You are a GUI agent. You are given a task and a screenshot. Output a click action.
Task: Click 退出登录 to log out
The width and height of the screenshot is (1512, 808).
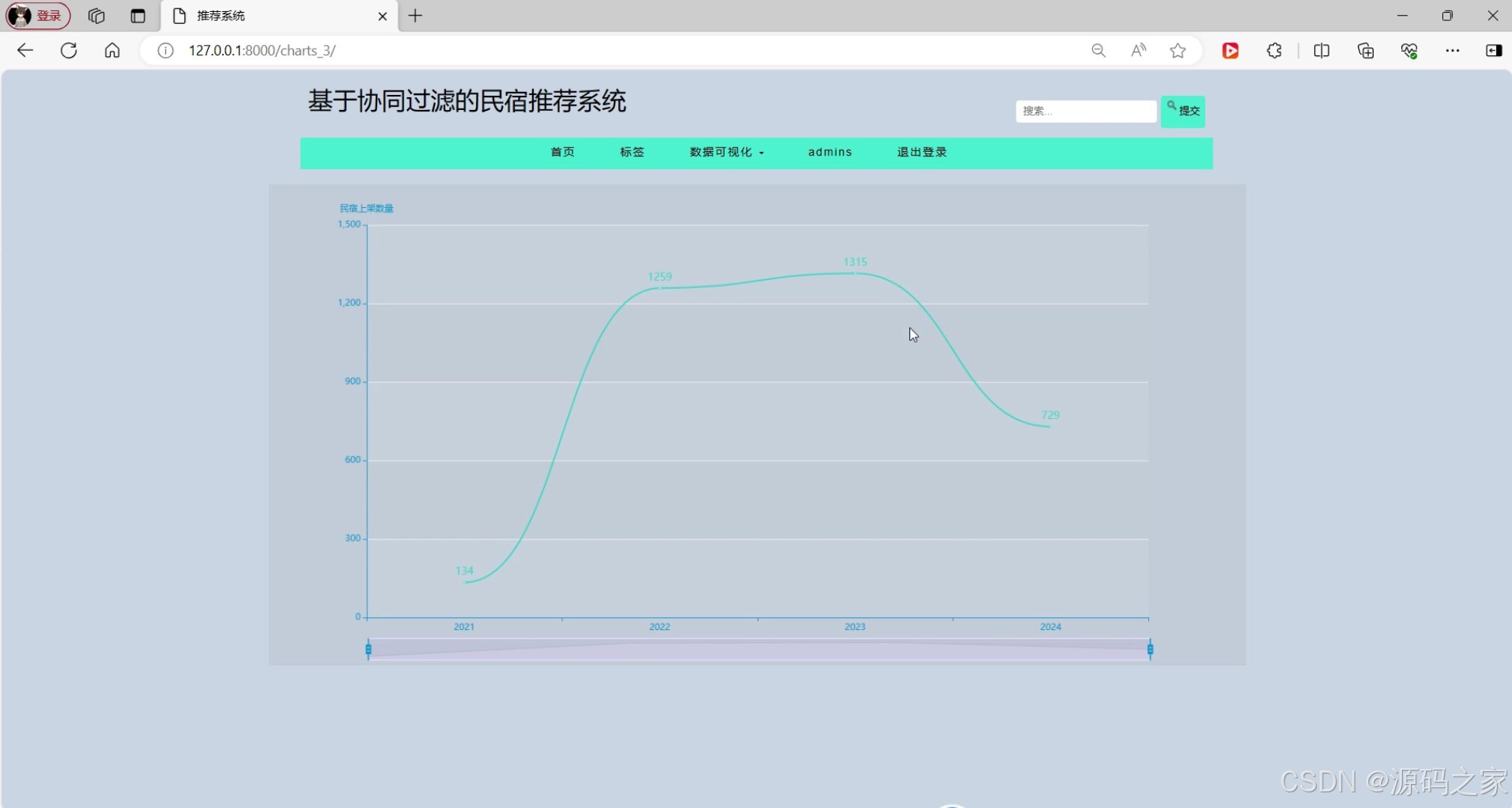(921, 152)
